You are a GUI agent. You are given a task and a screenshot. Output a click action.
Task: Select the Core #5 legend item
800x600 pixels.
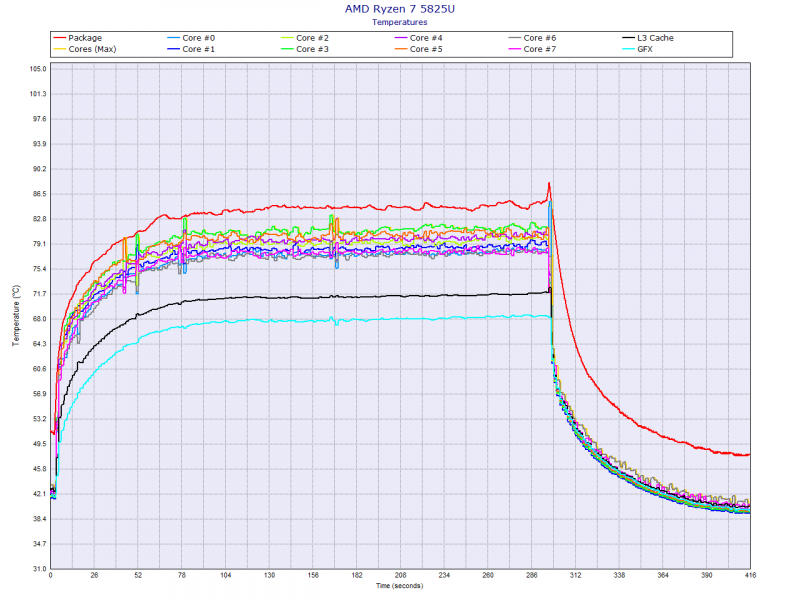427,49
